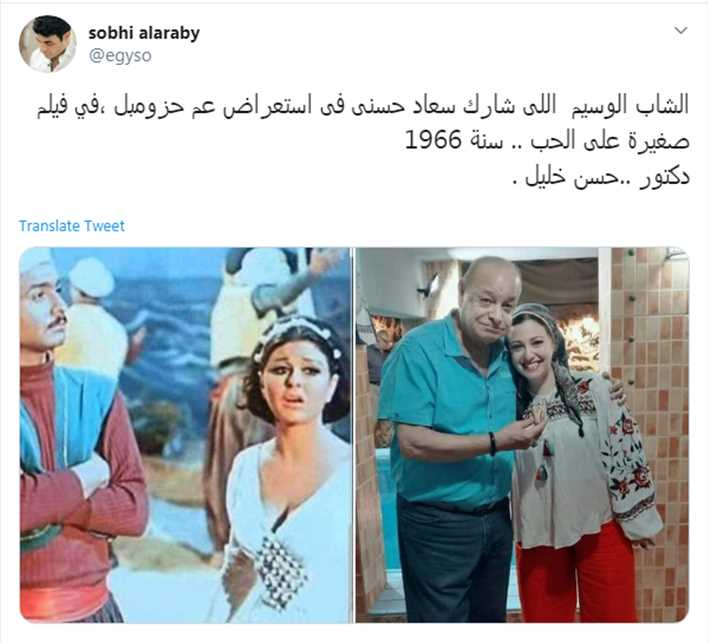Screen dimensions: 710x643
Task: Visit the @egyso handle profile
Action: [x=120, y=56]
